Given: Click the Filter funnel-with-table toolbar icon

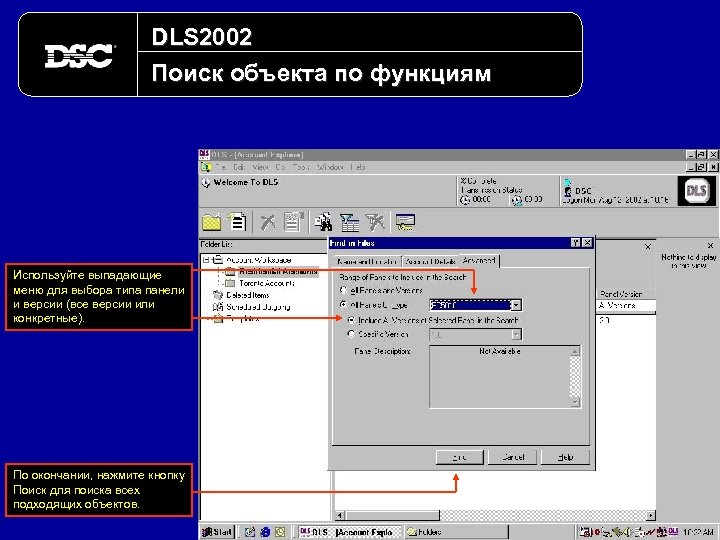Looking at the screenshot, I should (349, 223).
